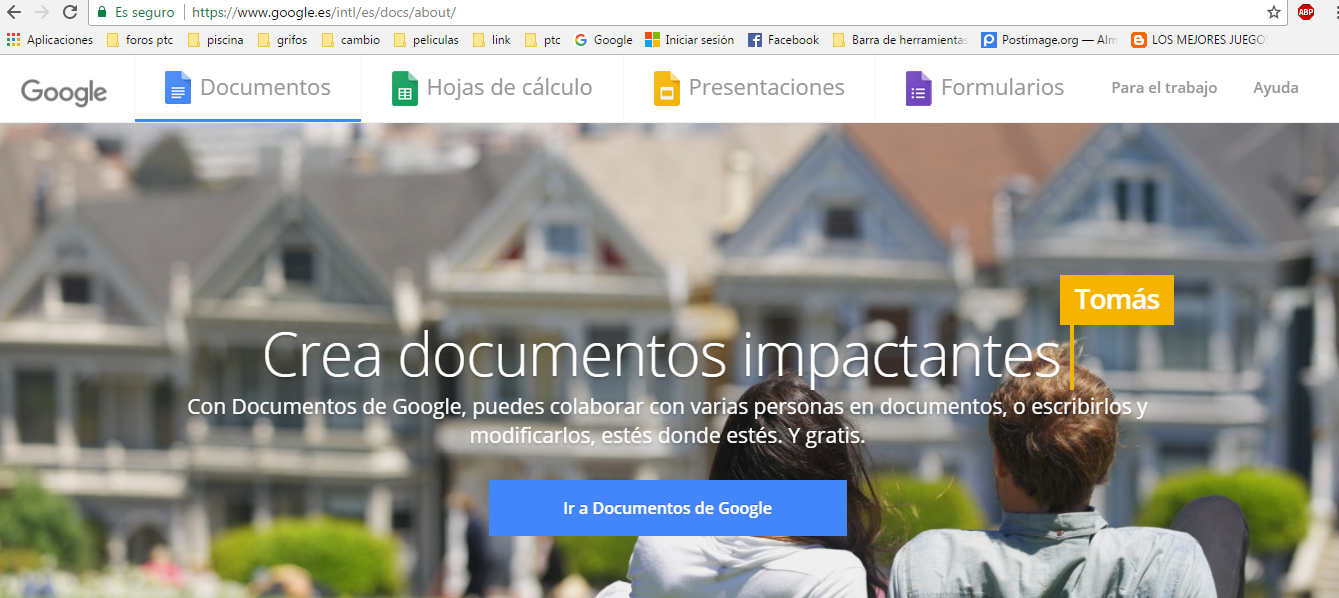1339x598 pixels.
Task: Open the grifos bookmark folder
Action: 282,40
